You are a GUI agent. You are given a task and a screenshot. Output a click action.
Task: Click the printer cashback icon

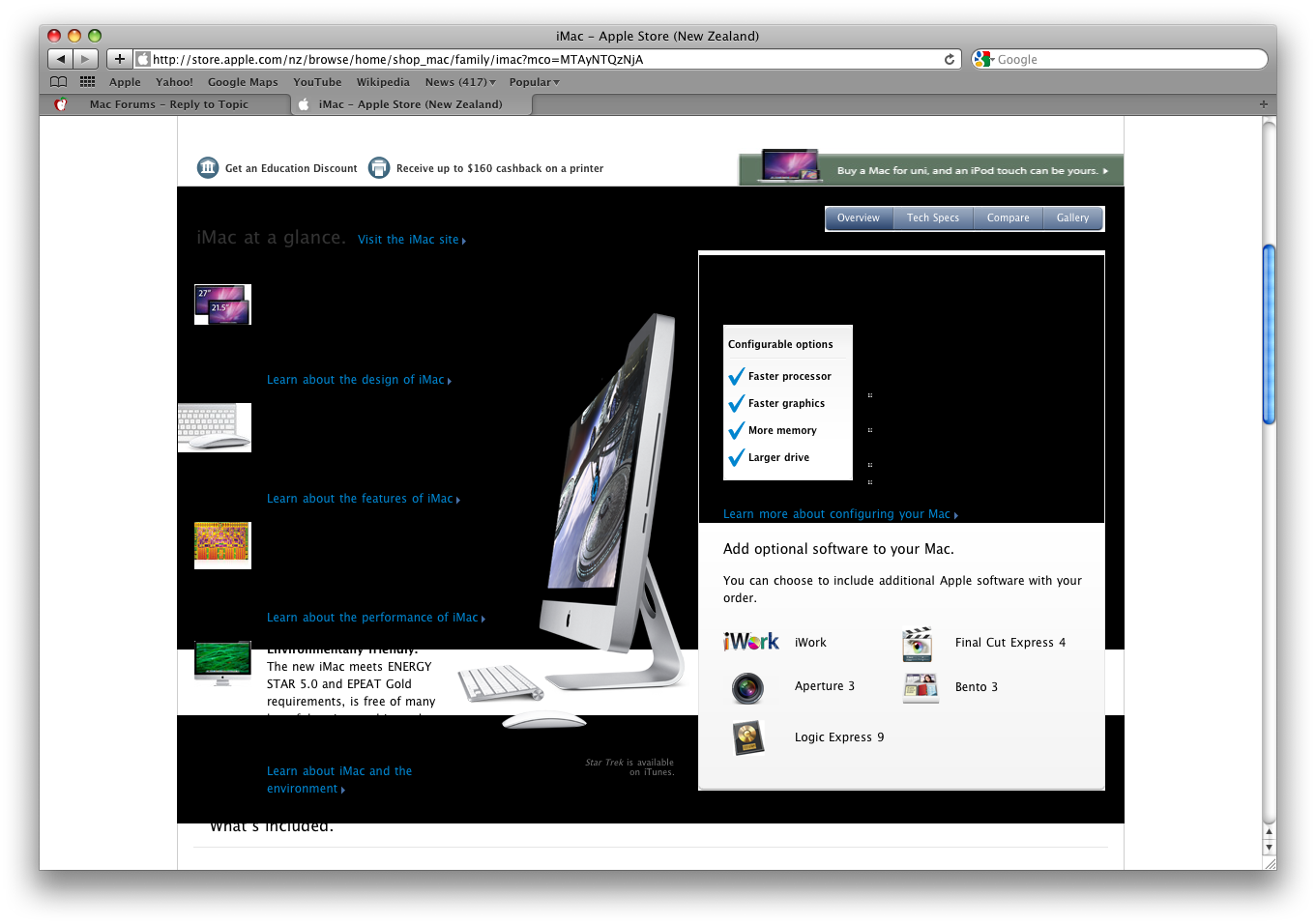click(379, 168)
